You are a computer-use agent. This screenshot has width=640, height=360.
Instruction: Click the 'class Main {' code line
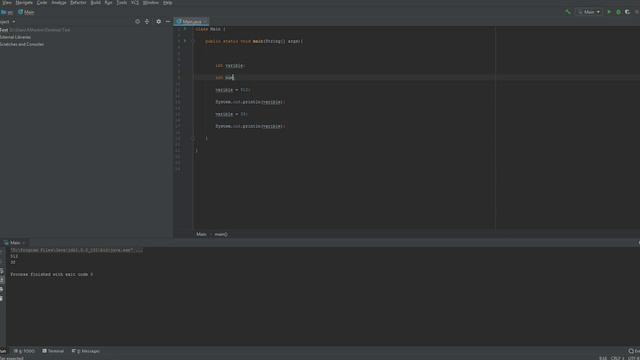coord(210,29)
